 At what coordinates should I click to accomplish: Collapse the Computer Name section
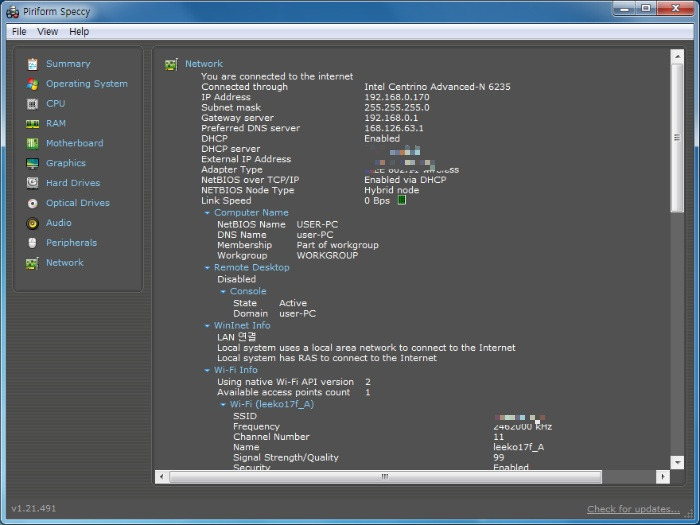(207, 213)
